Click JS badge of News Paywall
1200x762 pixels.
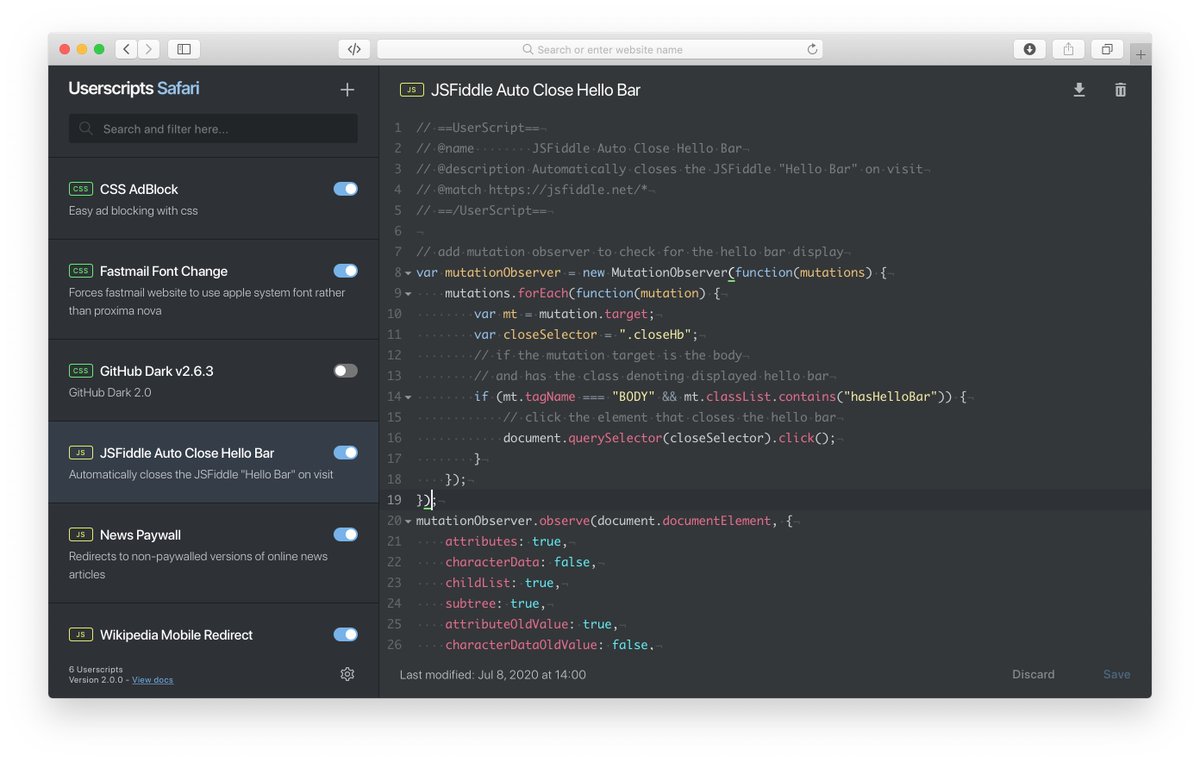(80, 535)
